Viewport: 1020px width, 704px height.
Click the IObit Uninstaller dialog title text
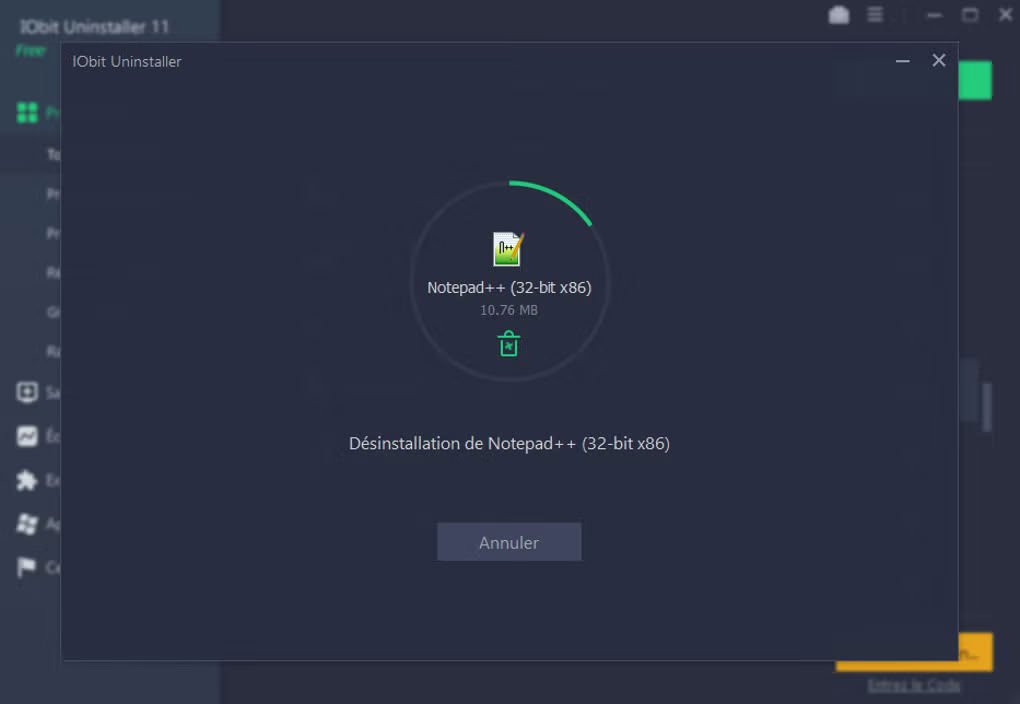pos(129,61)
